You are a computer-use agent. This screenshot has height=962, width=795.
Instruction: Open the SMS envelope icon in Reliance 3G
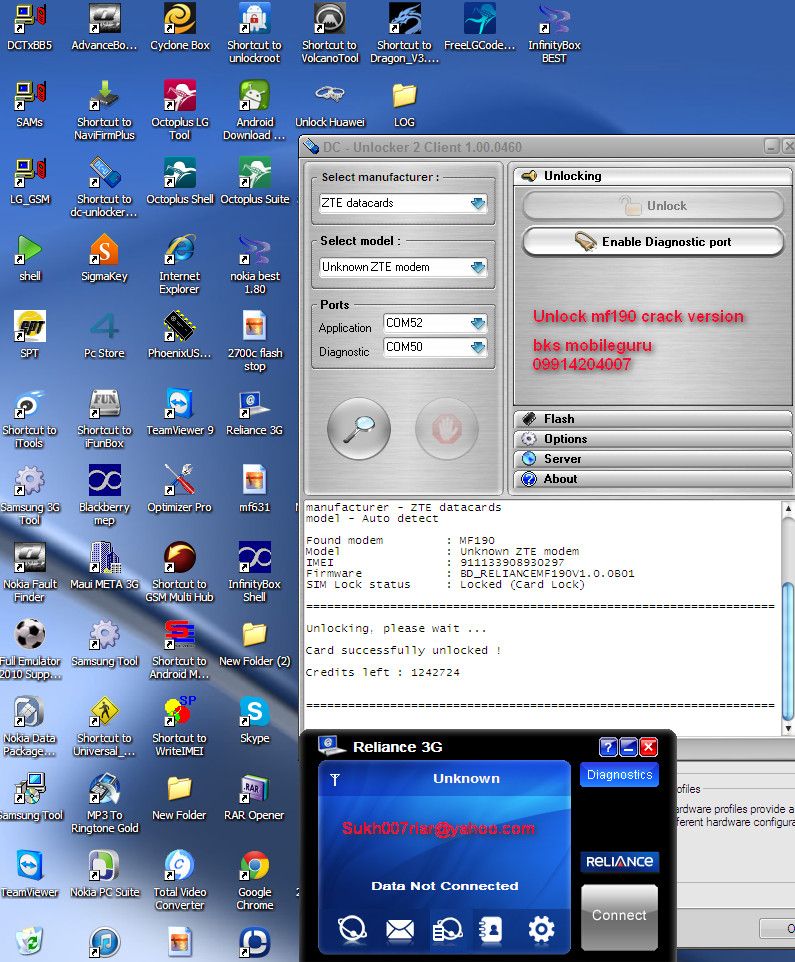[x=400, y=929]
